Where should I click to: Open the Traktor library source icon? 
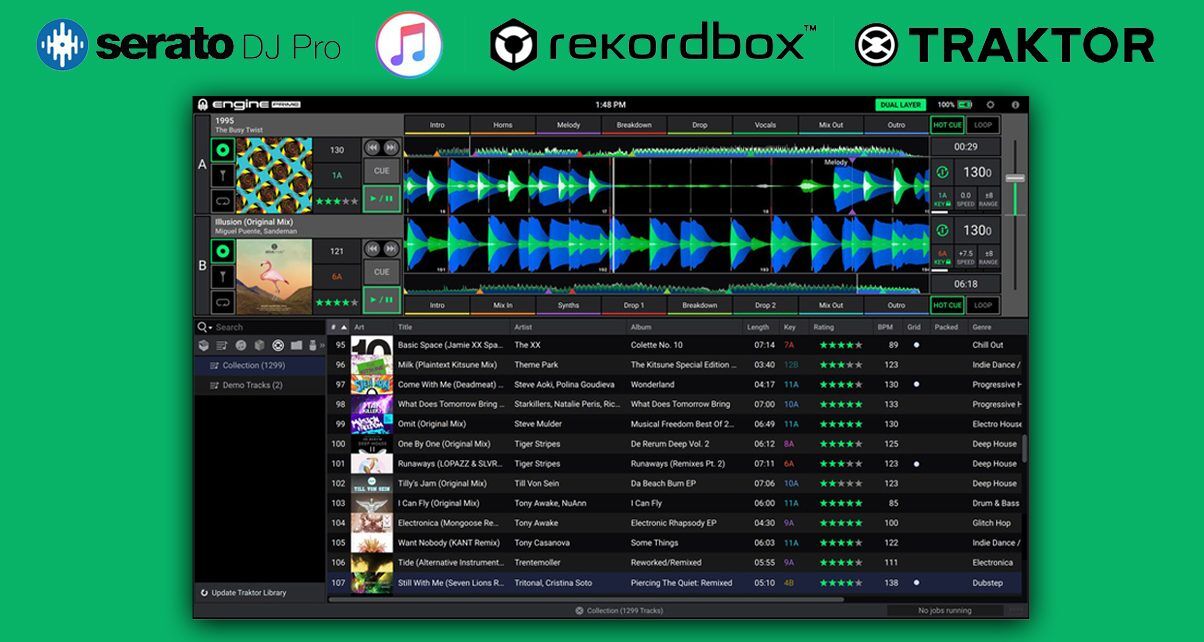pyautogui.click(x=278, y=345)
